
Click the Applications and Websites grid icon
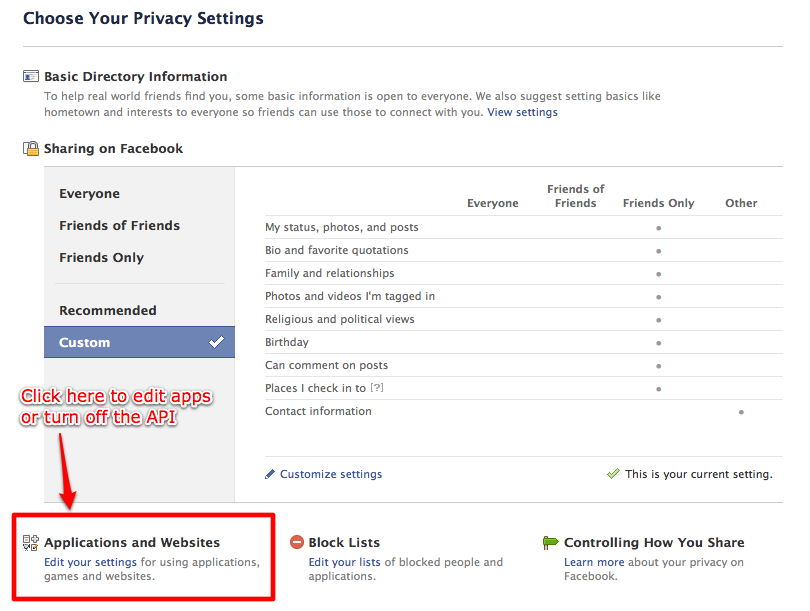pos(31,543)
